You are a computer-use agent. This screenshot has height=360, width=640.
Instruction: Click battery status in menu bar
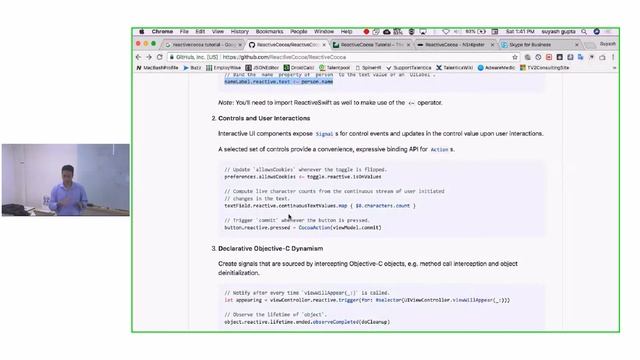pyautogui.click(x=476, y=31)
